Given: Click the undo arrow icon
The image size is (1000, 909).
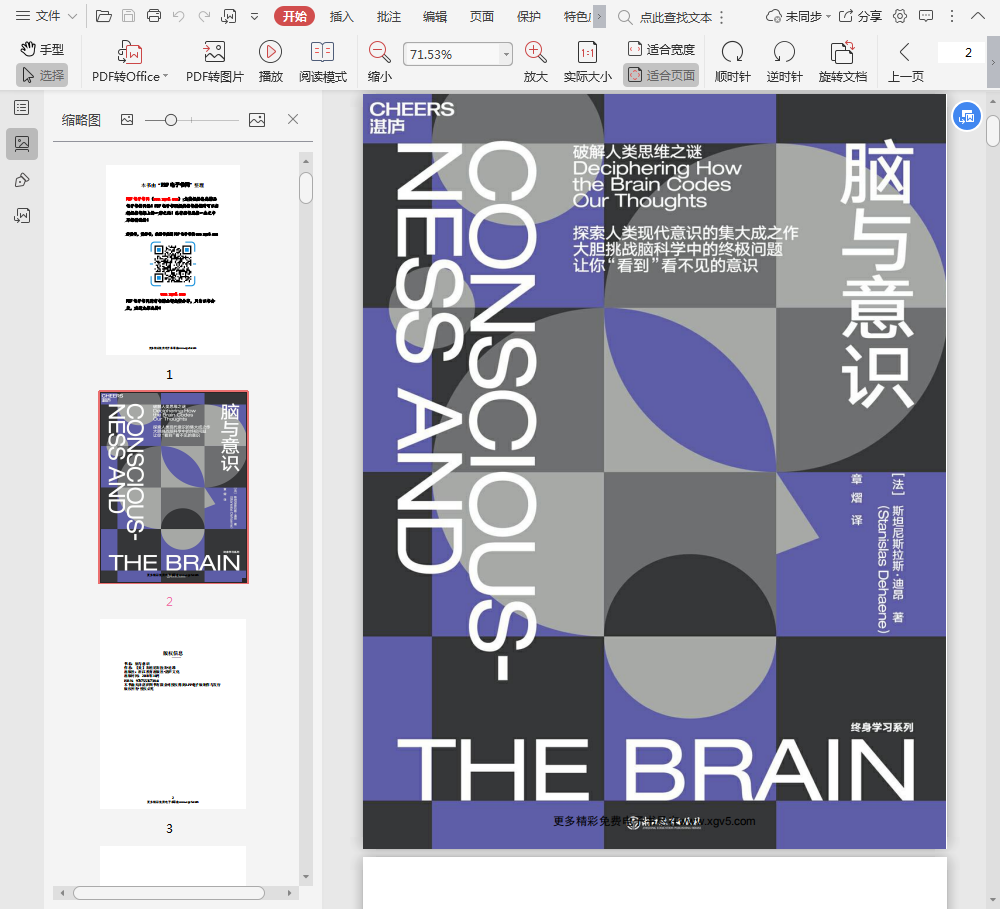Looking at the screenshot, I should [179, 16].
